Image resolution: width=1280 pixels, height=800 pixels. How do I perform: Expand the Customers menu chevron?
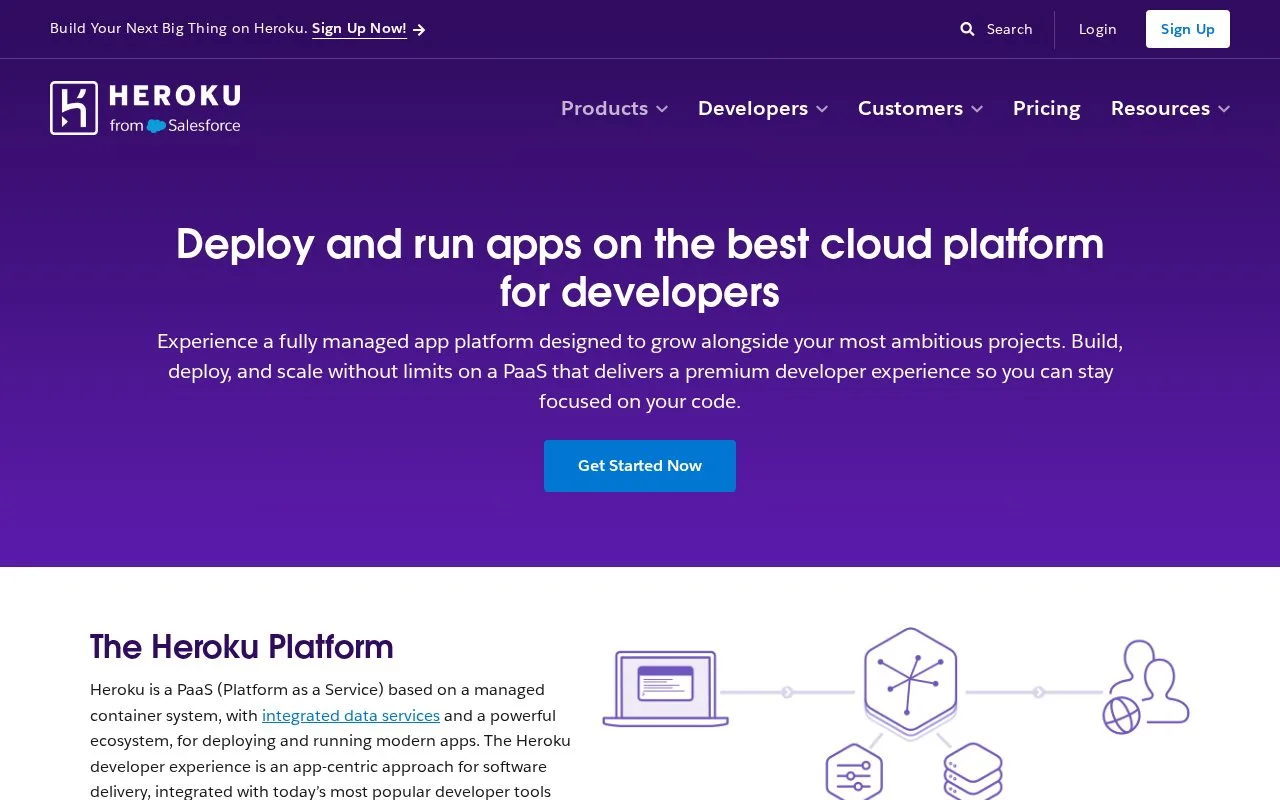pyautogui.click(x=977, y=109)
